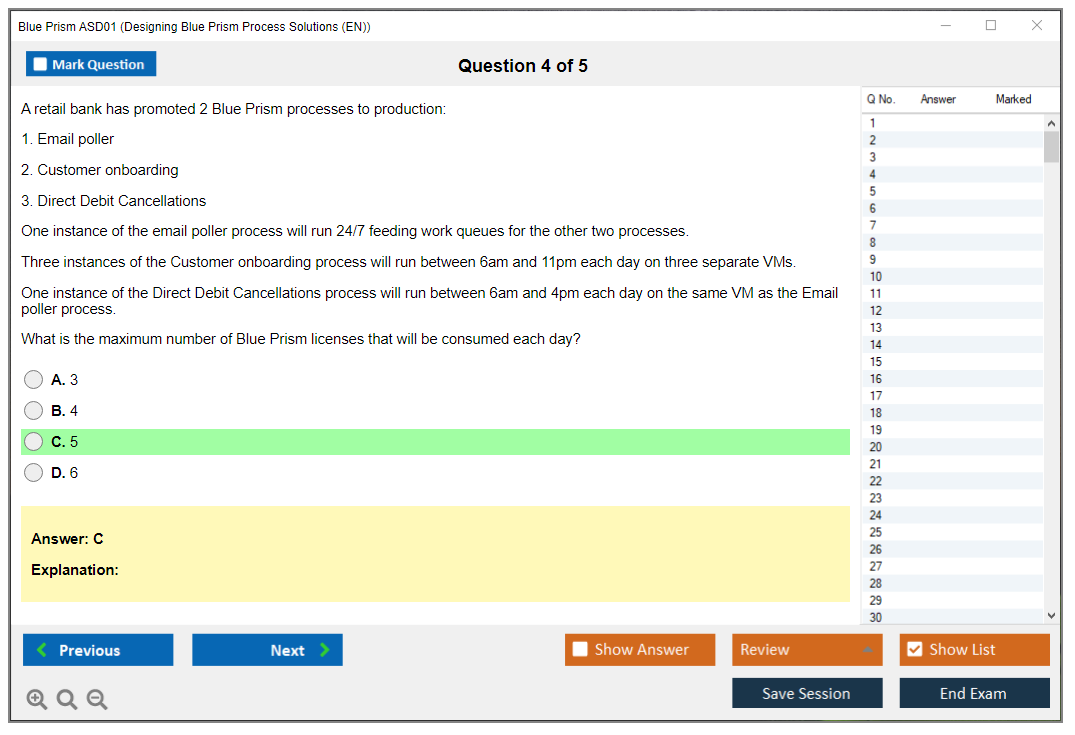The image size is (1075, 735).
Task: Click the reset zoom magnifier icon
Action: [67, 700]
